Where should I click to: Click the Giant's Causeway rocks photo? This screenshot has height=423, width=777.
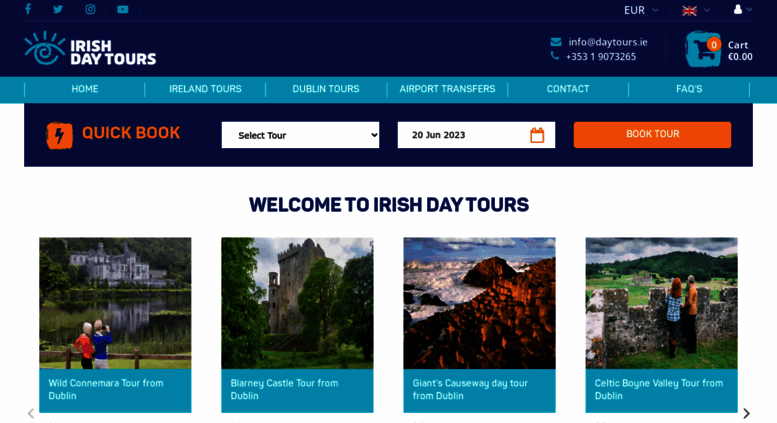(x=479, y=303)
